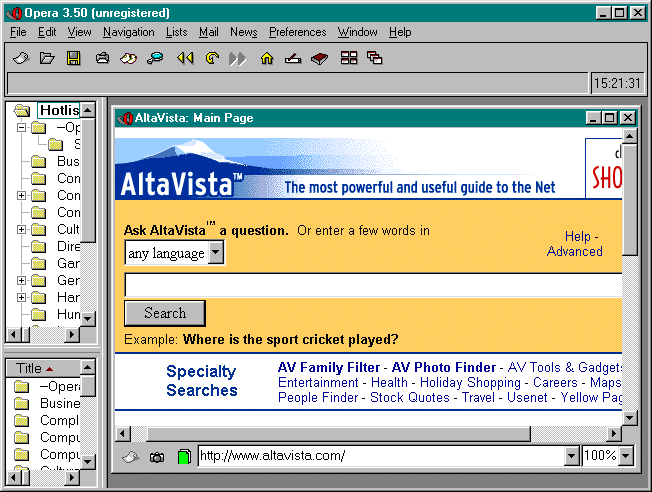This screenshot has width=652, height=492.
Task: Click the AltaVista Search button
Action: click(x=165, y=313)
